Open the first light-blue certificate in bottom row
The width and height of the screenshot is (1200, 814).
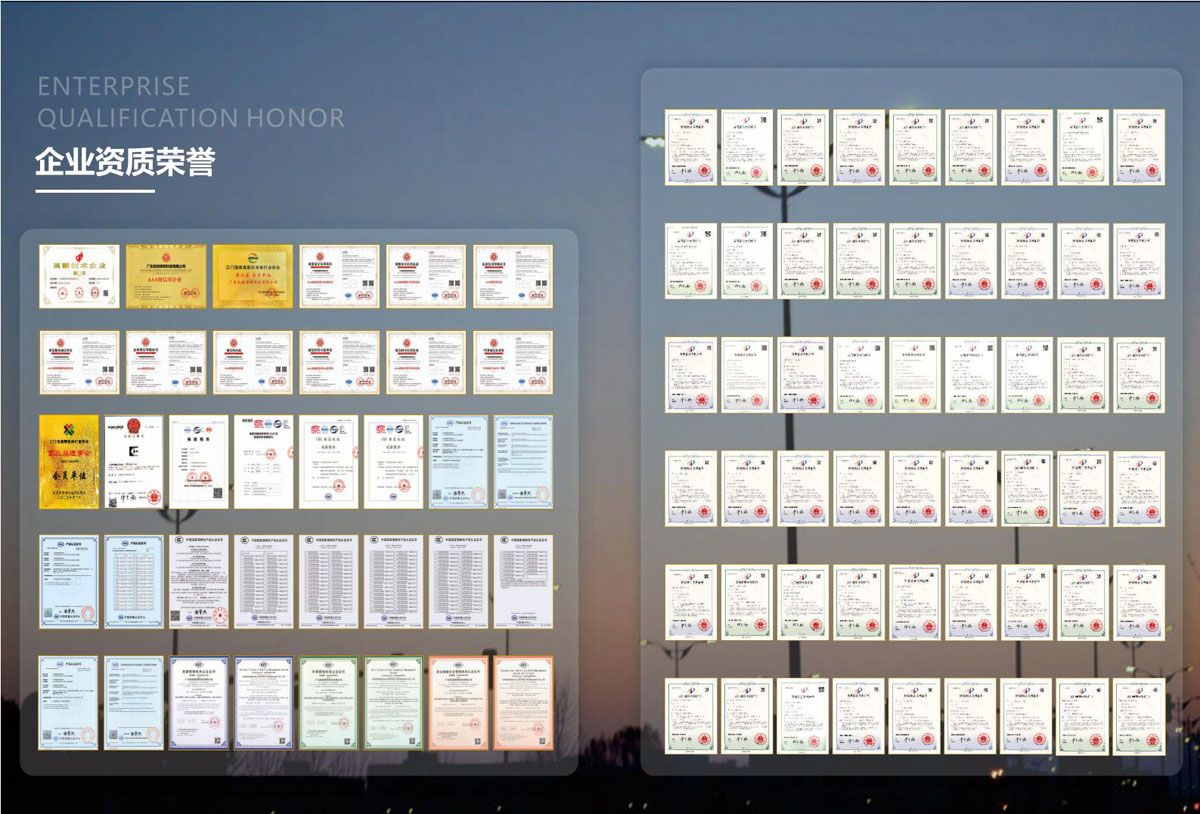coord(69,703)
